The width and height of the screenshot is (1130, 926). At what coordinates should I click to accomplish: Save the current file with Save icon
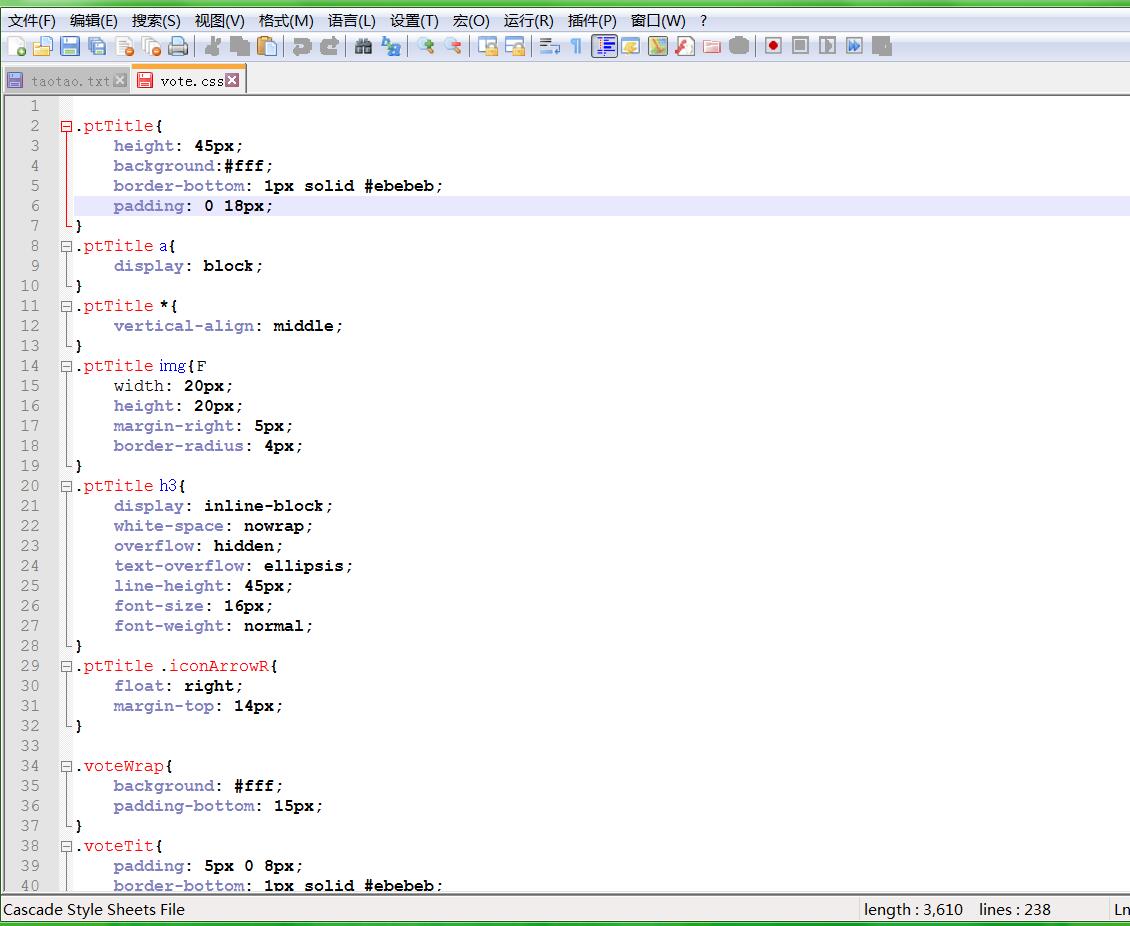pyautogui.click(x=70, y=46)
